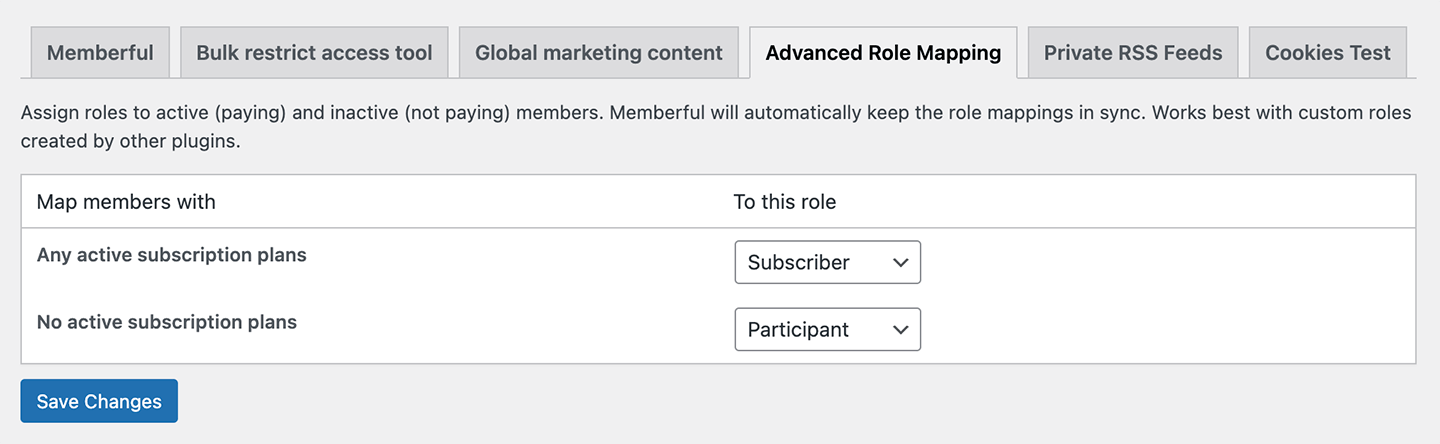Click the "Map members with" column header
This screenshot has width=1440, height=444.
point(126,202)
